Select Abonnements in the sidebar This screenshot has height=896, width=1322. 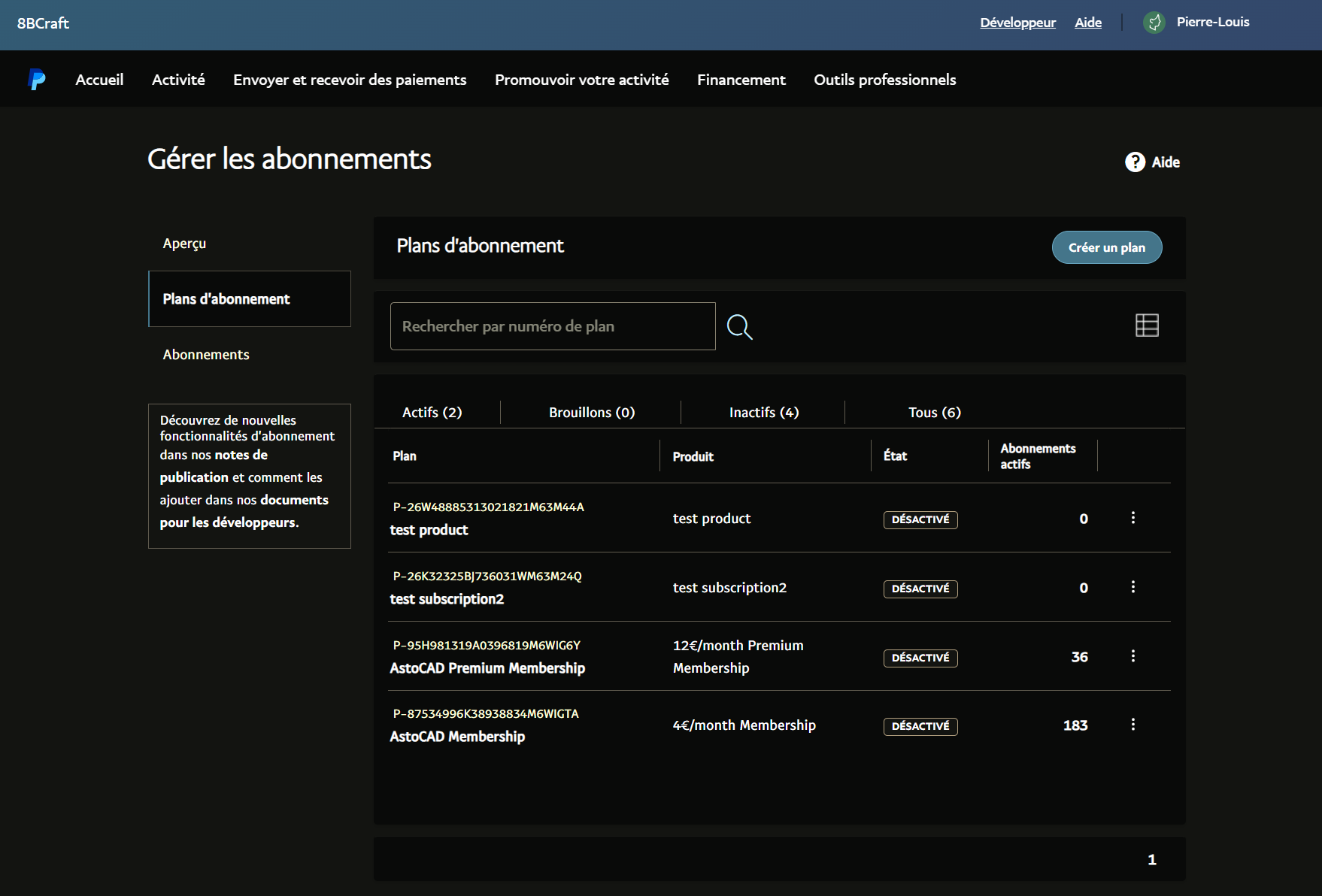point(206,355)
